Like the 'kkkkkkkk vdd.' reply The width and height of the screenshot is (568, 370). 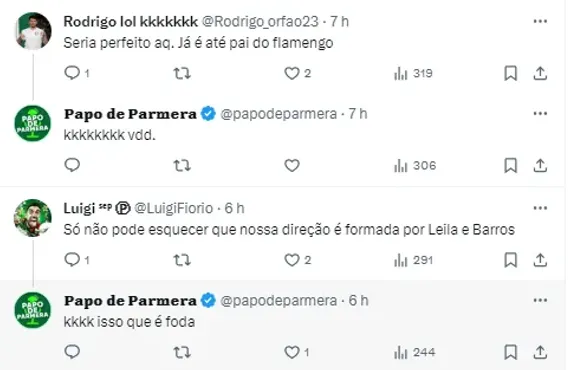[x=292, y=166]
